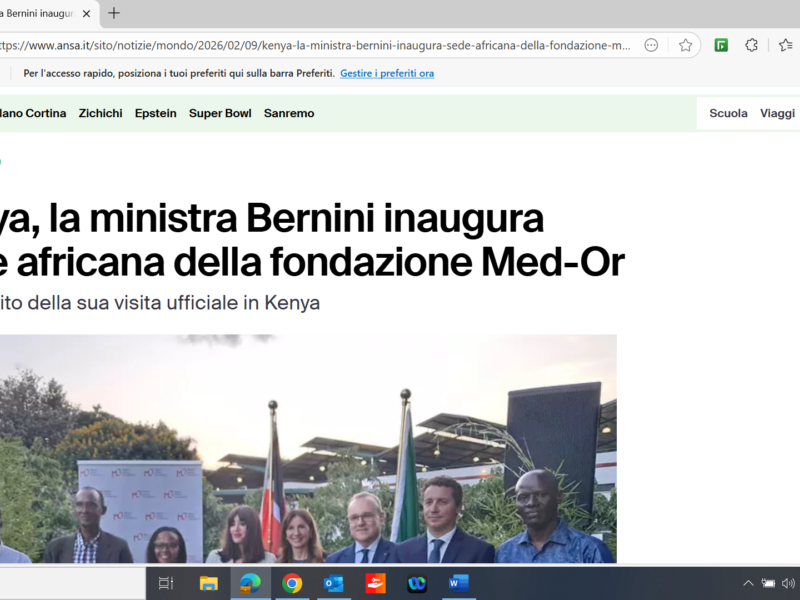Open Outlook from the taskbar
The height and width of the screenshot is (600, 800).
(x=333, y=583)
